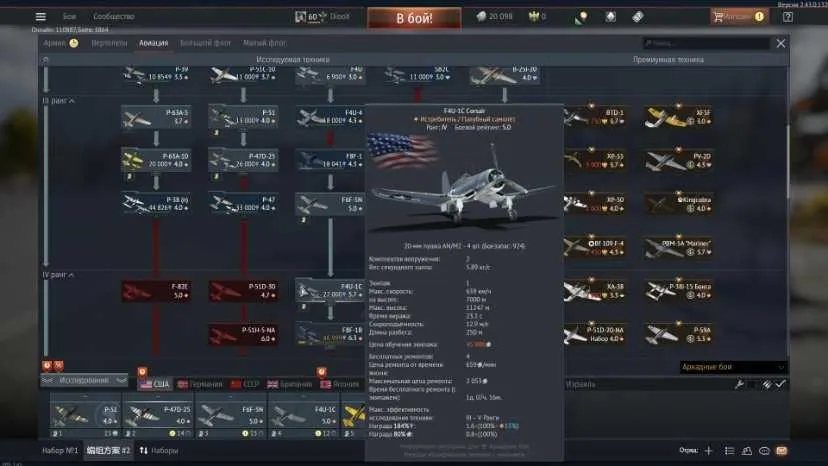Image resolution: width=828 pixels, height=466 pixels.
Task: Switch to the Германия nation tab
Action: [x=200, y=384]
